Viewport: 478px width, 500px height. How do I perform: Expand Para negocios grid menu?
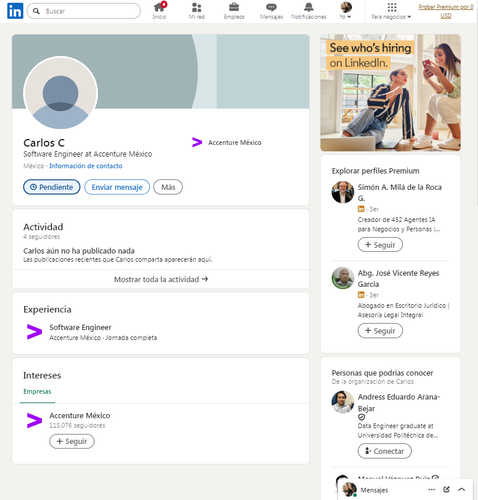(392, 11)
